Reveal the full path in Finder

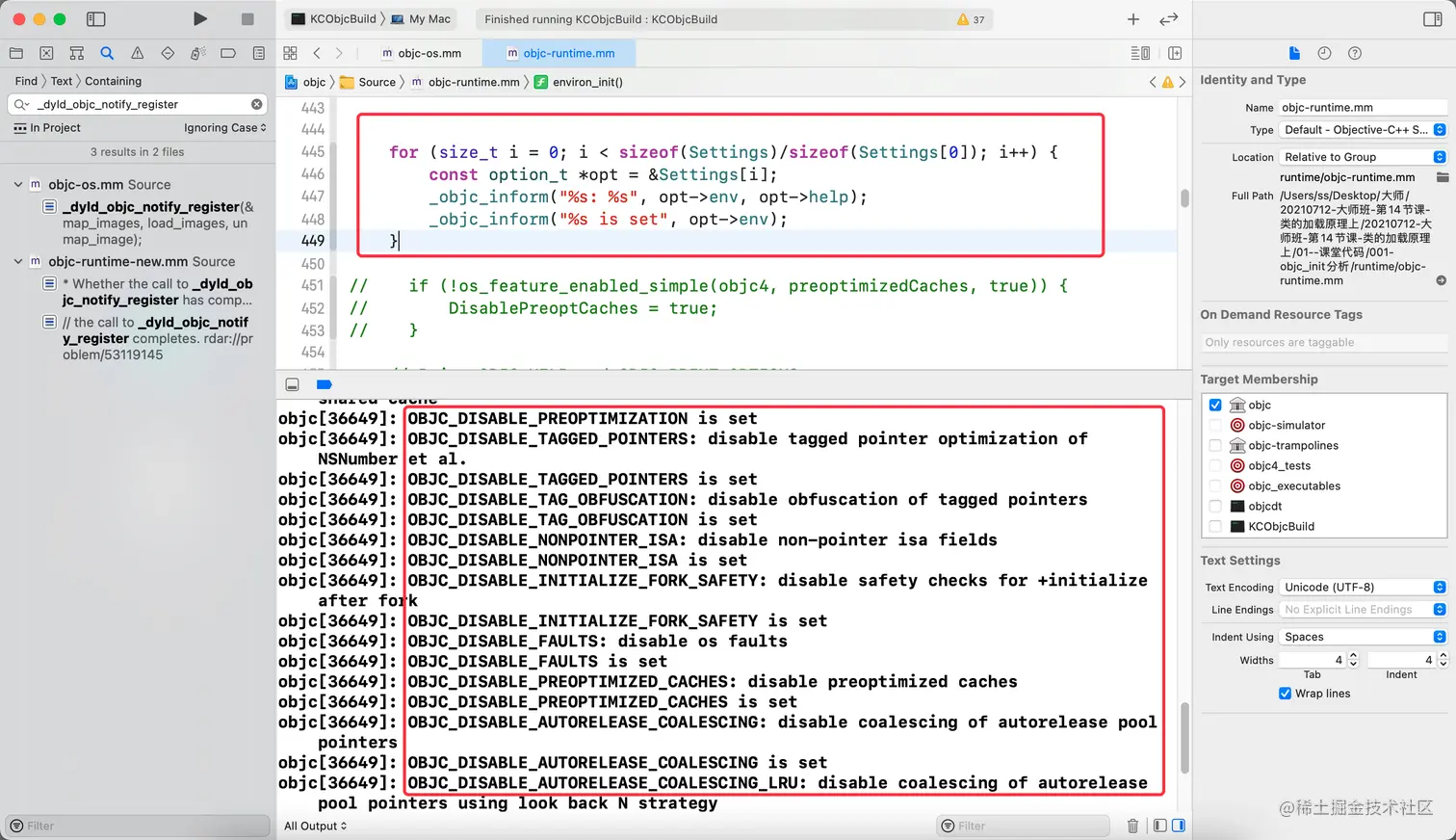(1441, 281)
